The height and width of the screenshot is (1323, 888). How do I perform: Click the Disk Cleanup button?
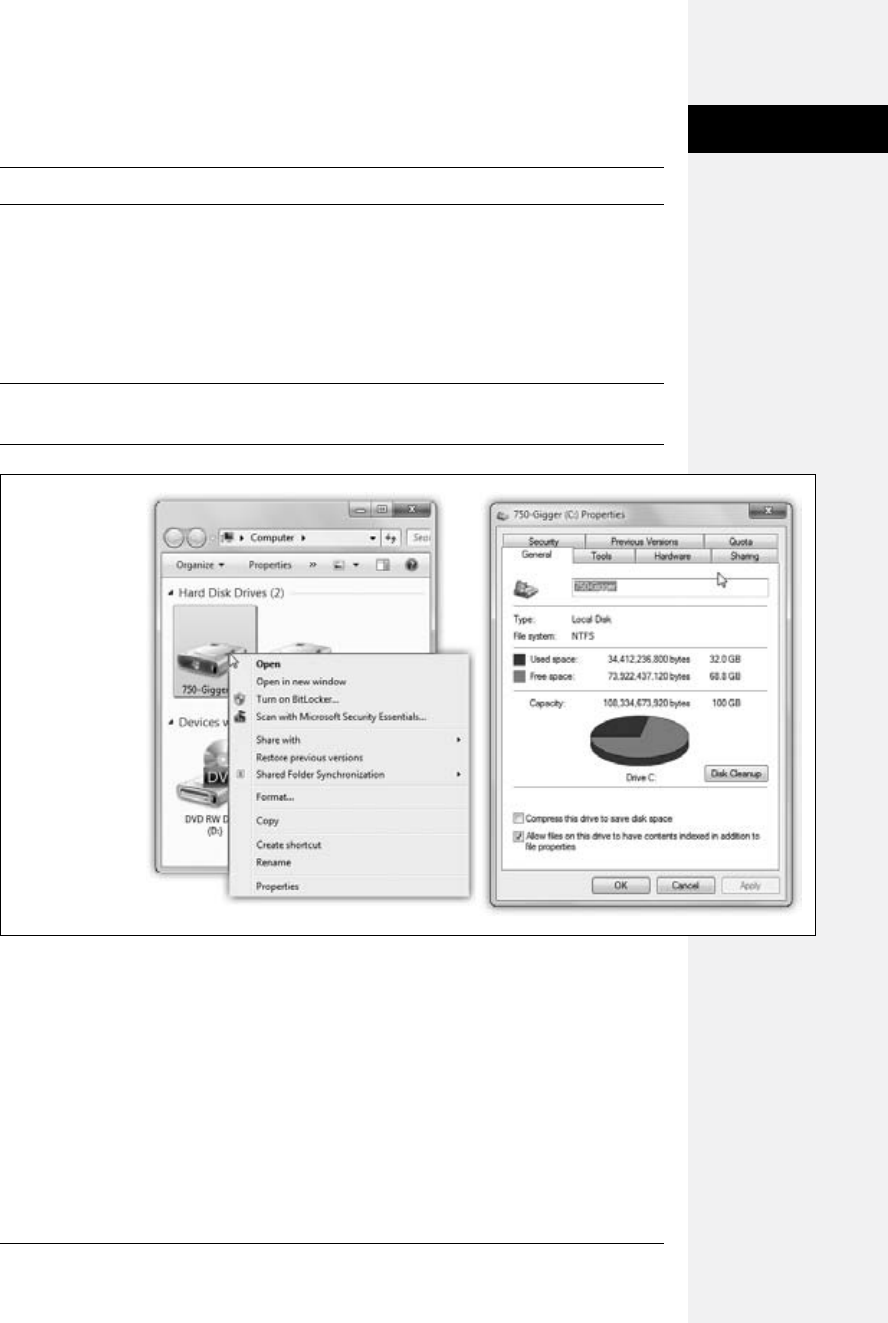[737, 773]
